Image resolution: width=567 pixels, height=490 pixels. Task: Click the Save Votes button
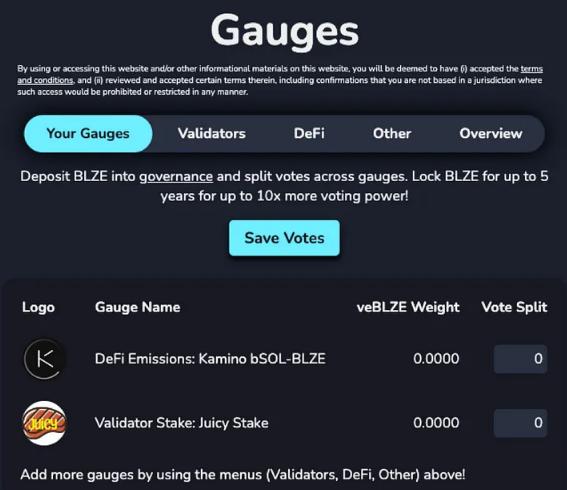pos(284,238)
